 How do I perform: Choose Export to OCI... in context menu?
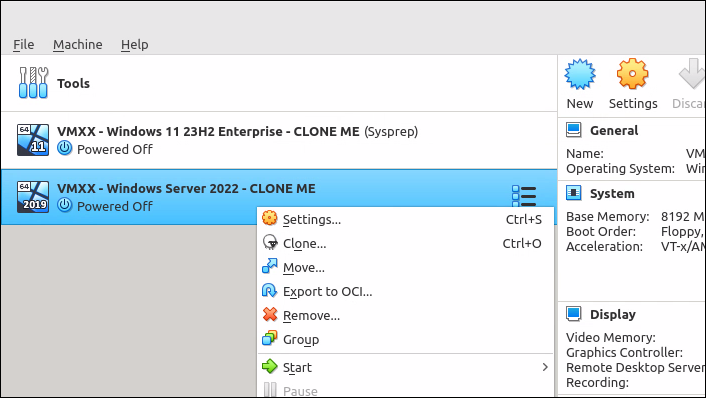coord(405,292)
